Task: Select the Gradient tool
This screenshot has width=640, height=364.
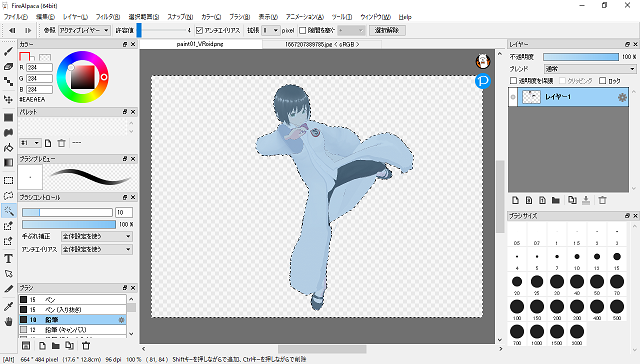Action: tap(8, 162)
